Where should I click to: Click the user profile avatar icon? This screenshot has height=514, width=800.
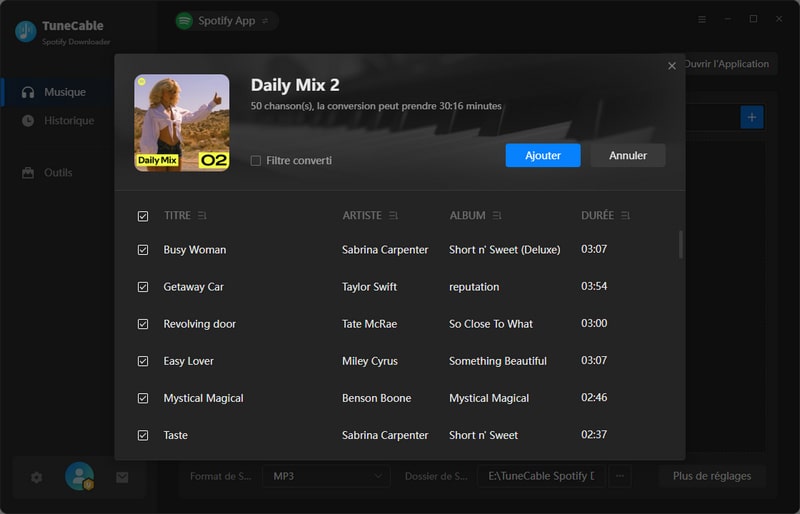pos(79,477)
